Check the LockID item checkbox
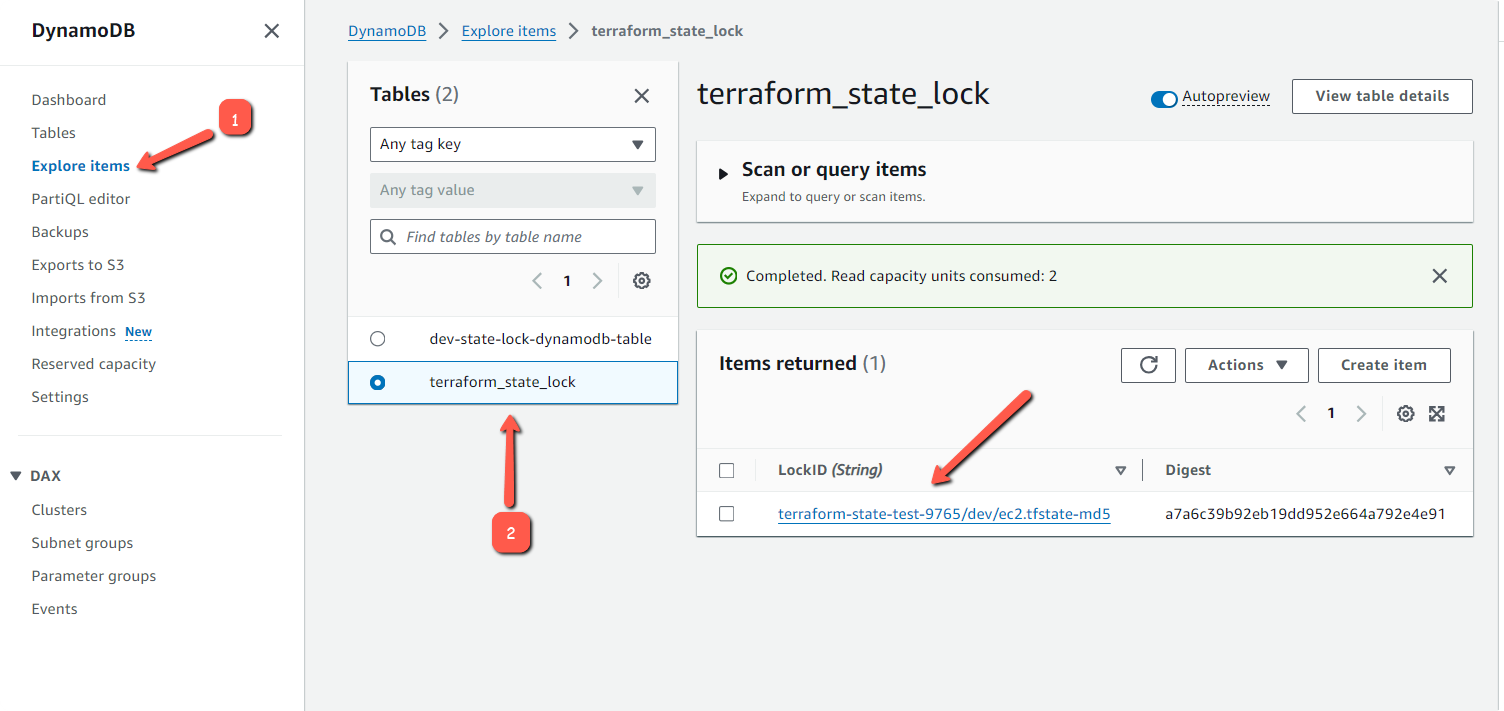This screenshot has width=1504, height=711. point(727,513)
